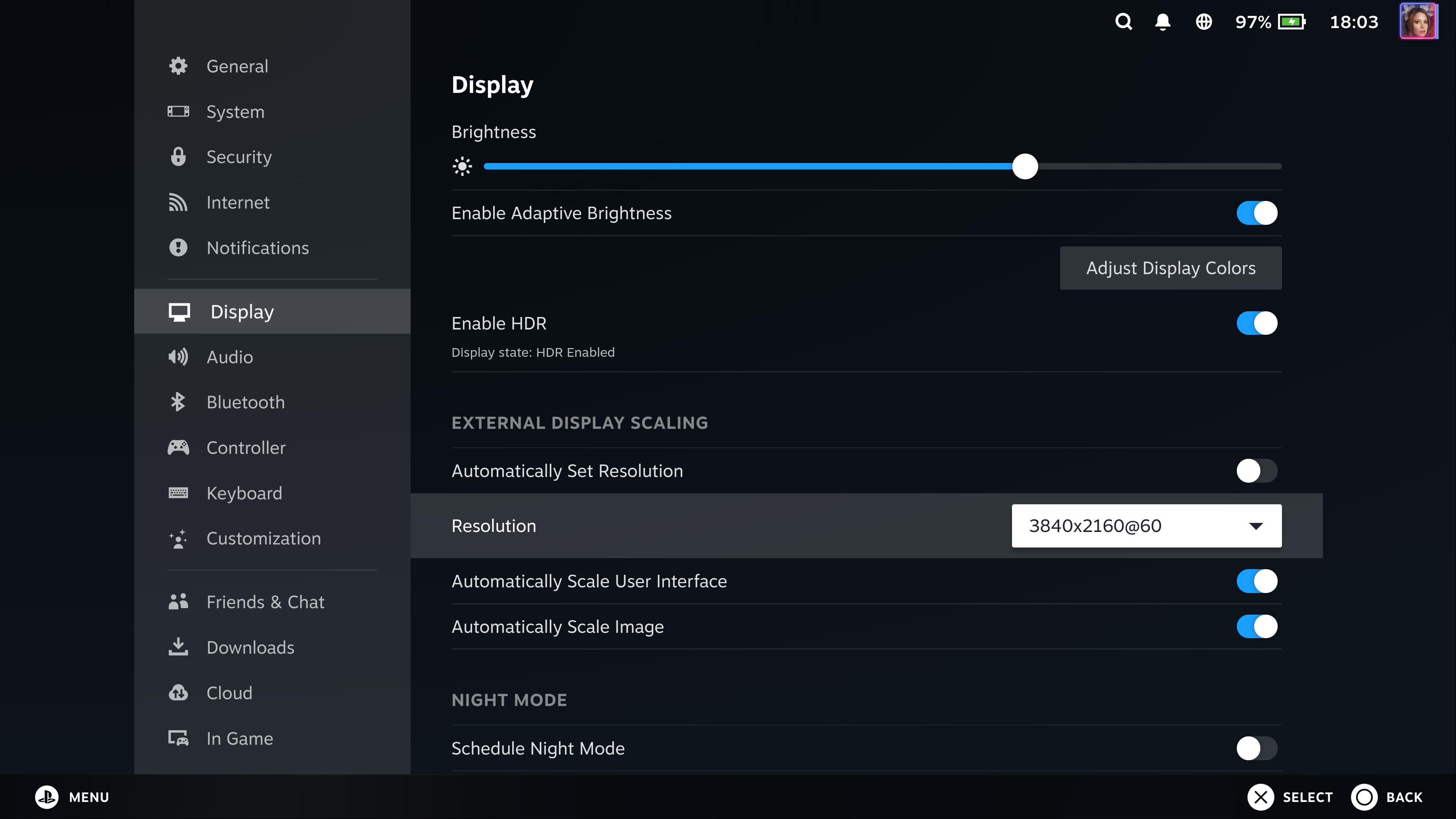Screen dimensions: 1456x819
Task: Toggle Schedule Night Mode switch
Action: click(1255, 748)
